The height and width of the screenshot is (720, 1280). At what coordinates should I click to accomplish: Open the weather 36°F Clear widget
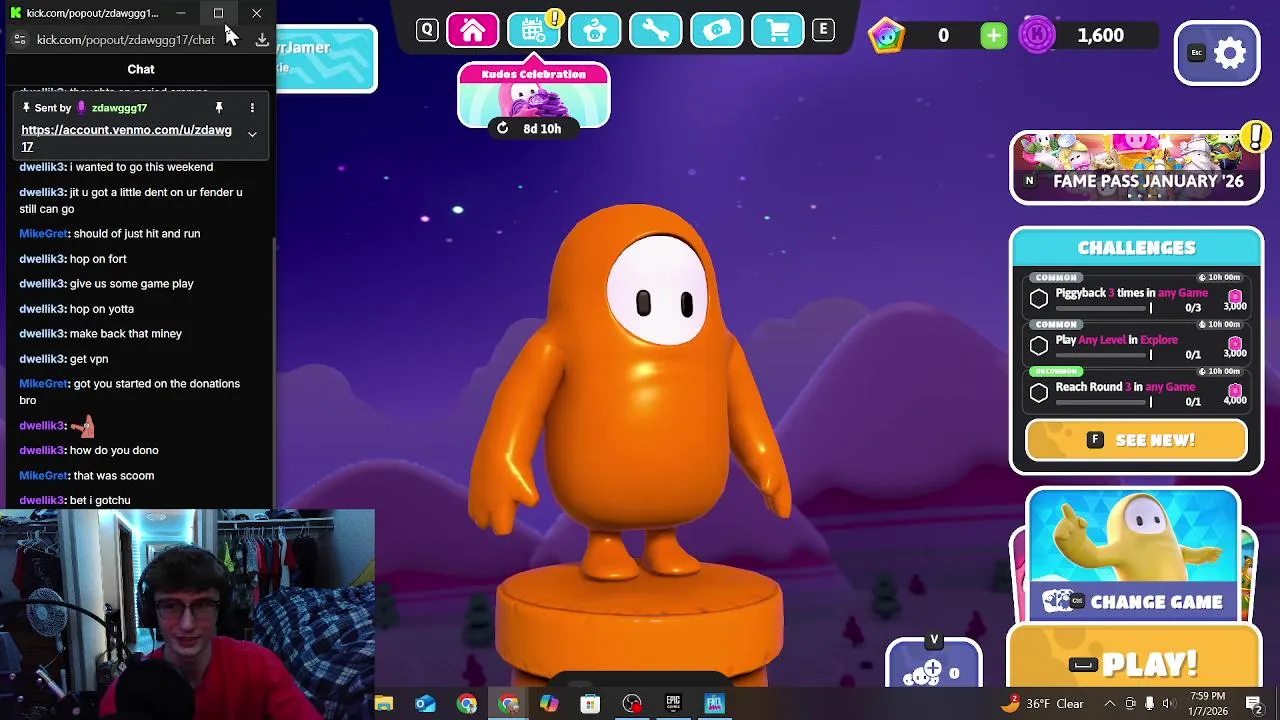coord(1044,704)
